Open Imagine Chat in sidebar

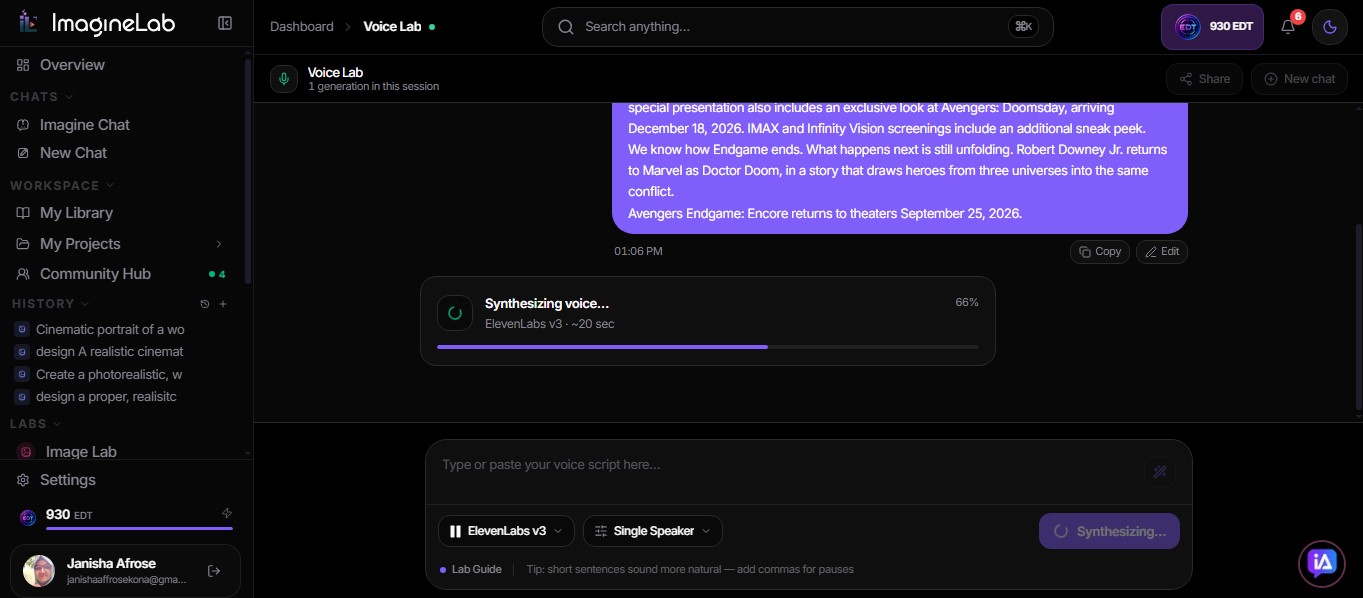pyautogui.click(x=85, y=125)
